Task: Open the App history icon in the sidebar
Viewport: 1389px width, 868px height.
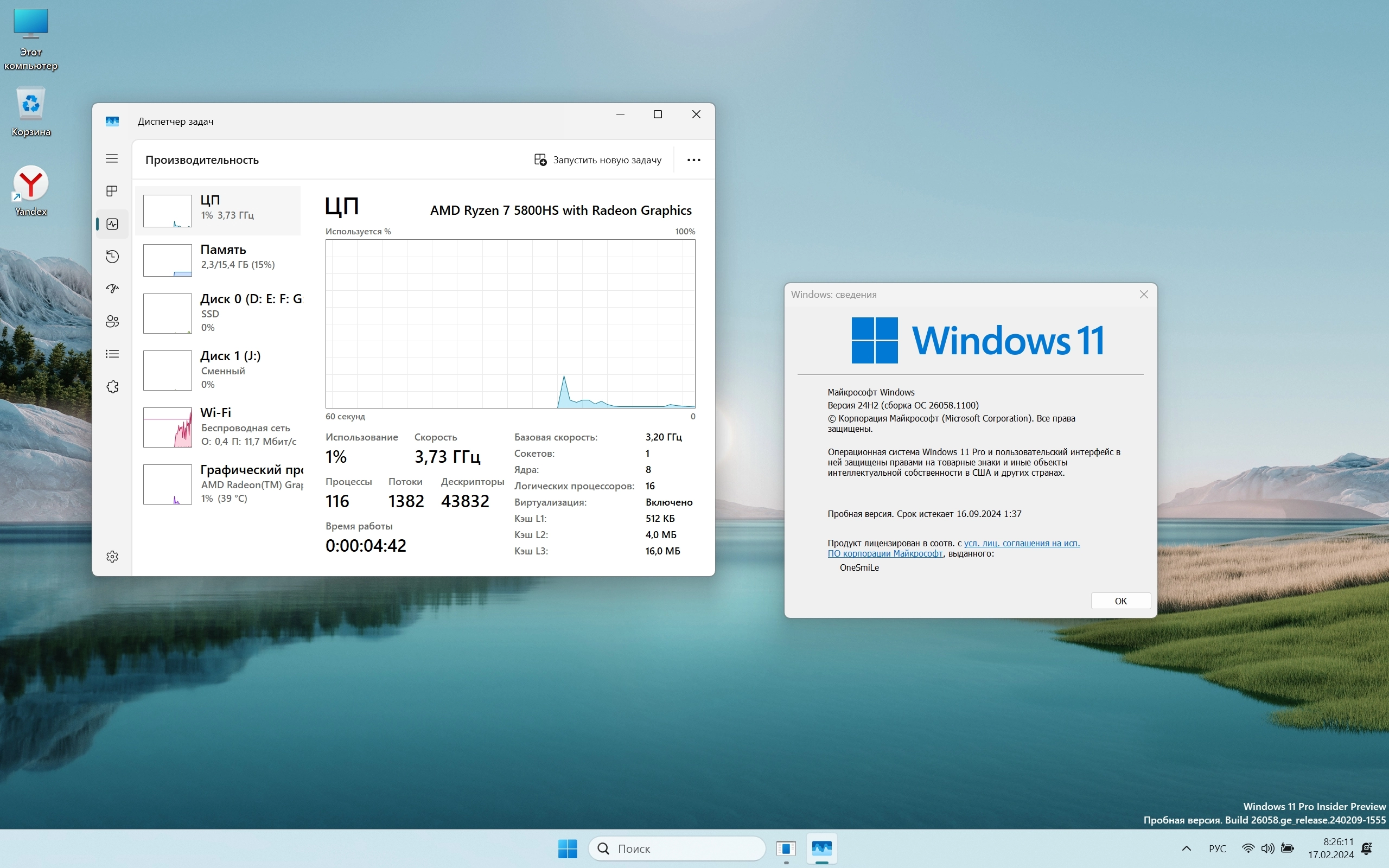Action: (112, 256)
